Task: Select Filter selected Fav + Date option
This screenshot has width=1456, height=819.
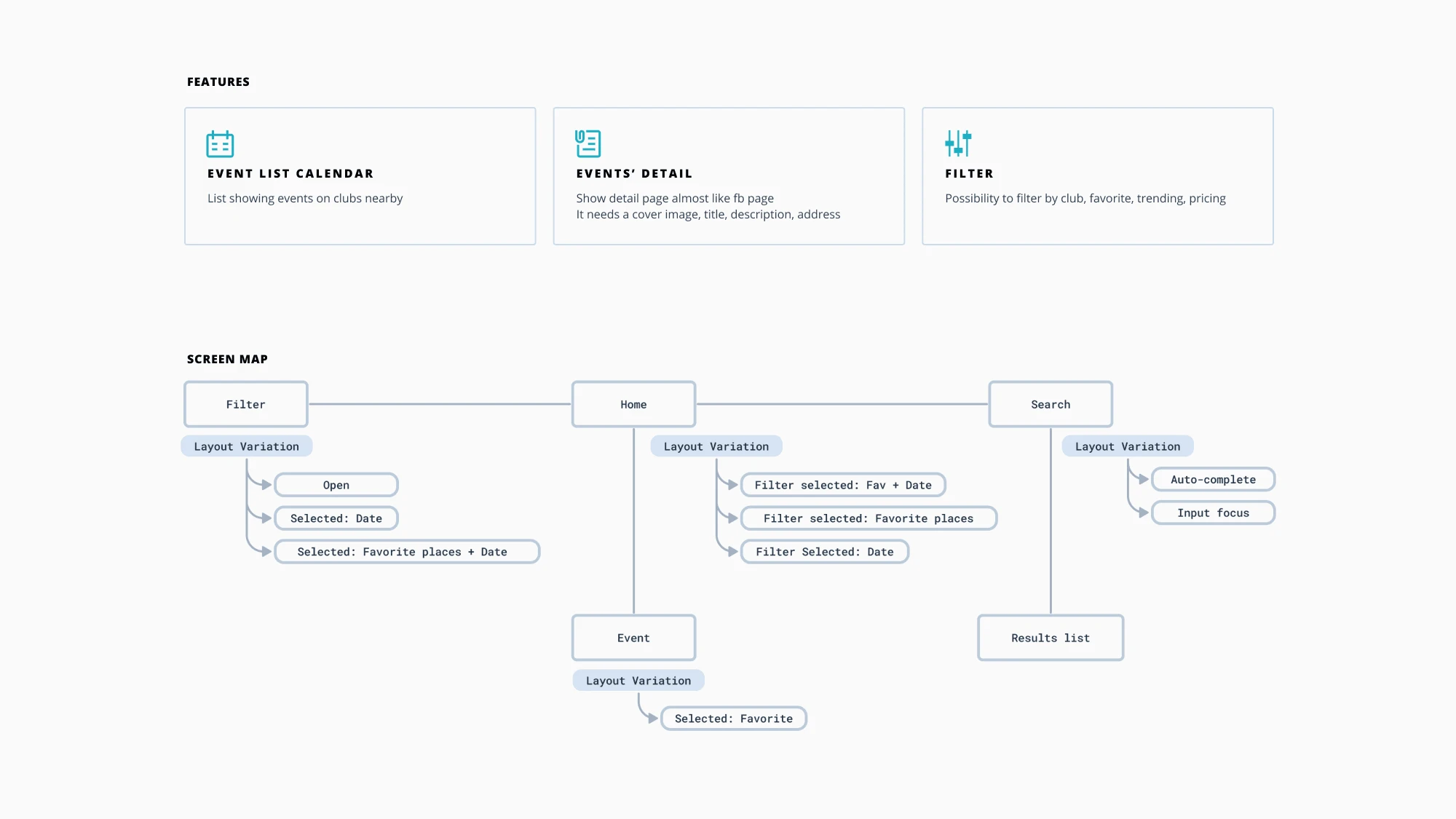Action: (843, 484)
